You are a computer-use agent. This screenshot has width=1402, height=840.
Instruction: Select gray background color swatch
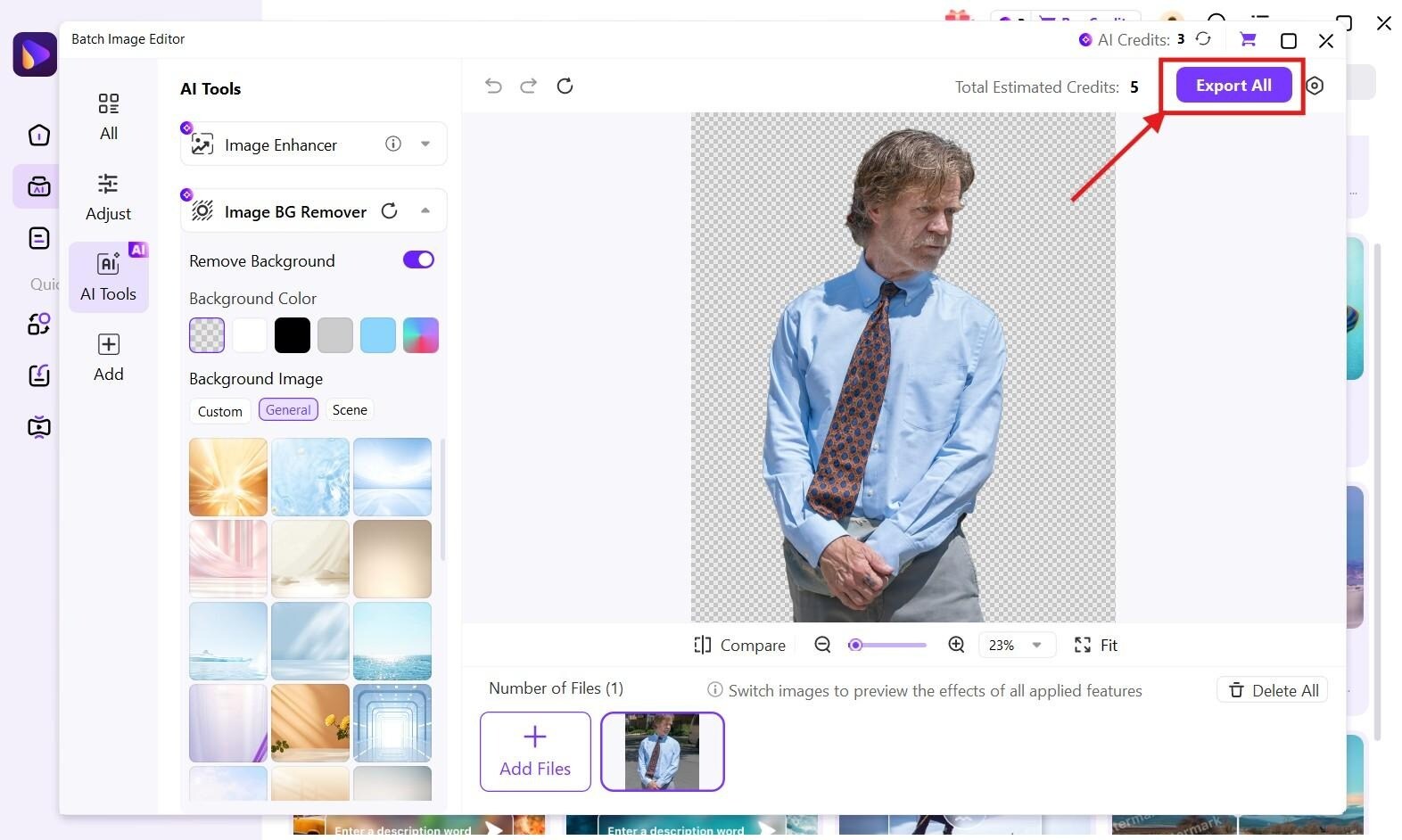[x=335, y=335]
